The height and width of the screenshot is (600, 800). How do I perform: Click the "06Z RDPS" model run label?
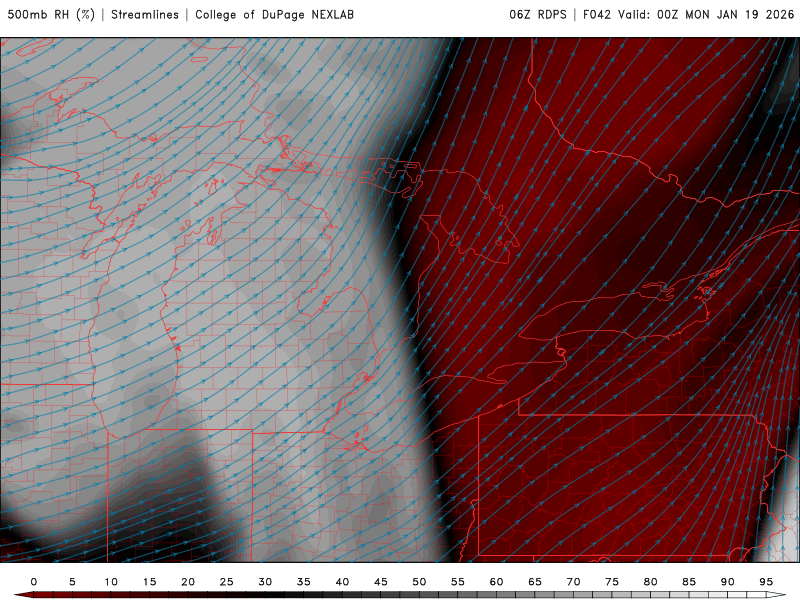click(538, 15)
